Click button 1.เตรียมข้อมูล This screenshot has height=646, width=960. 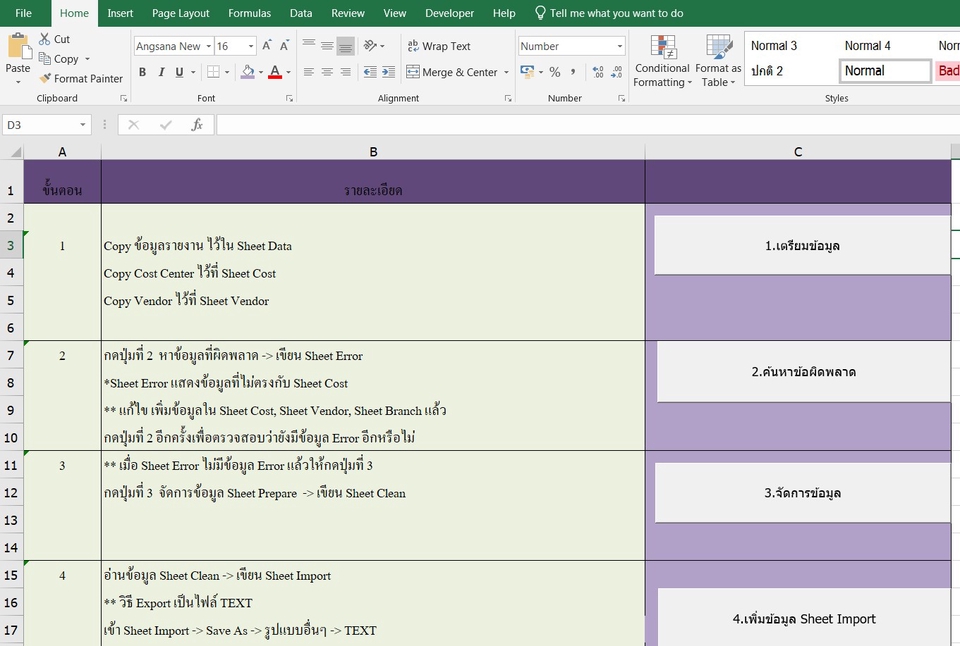[802, 246]
